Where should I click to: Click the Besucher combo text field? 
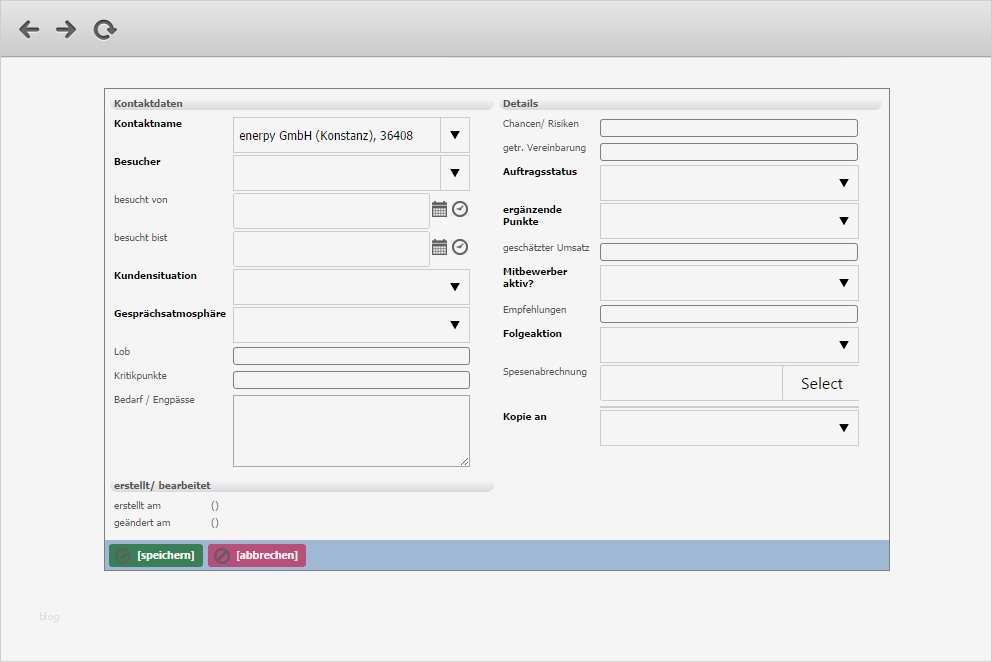[337, 173]
